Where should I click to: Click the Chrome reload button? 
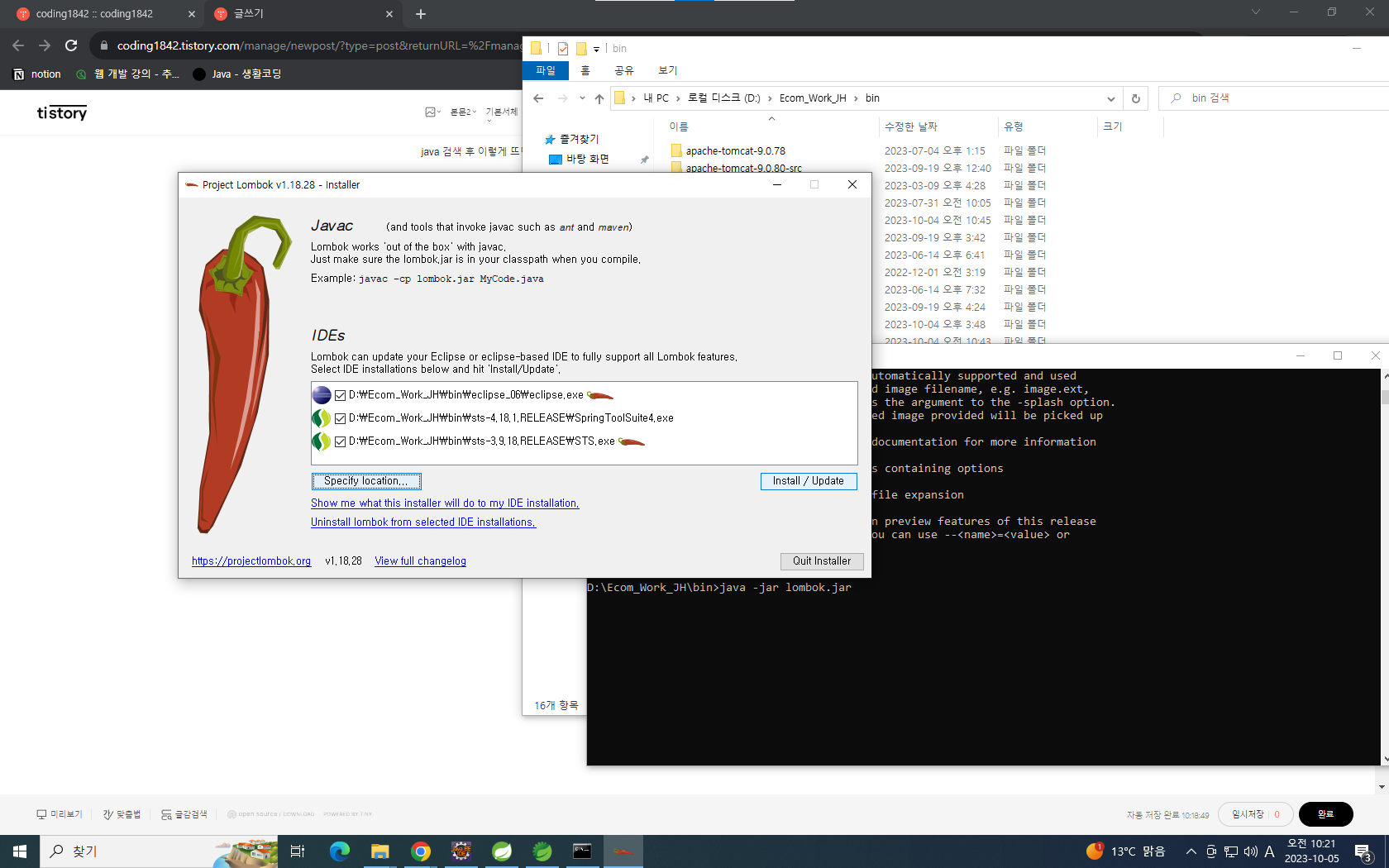(x=71, y=45)
